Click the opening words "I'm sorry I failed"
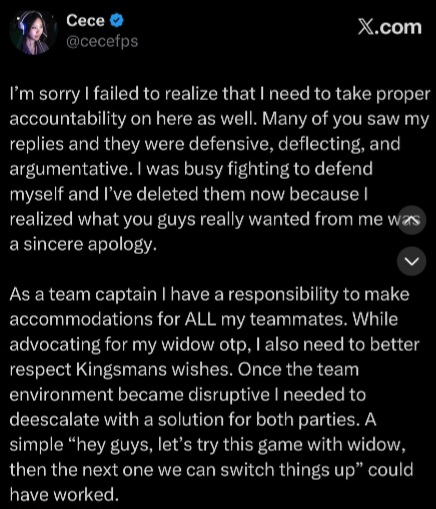This screenshot has height=509, width=436. pos(74,94)
